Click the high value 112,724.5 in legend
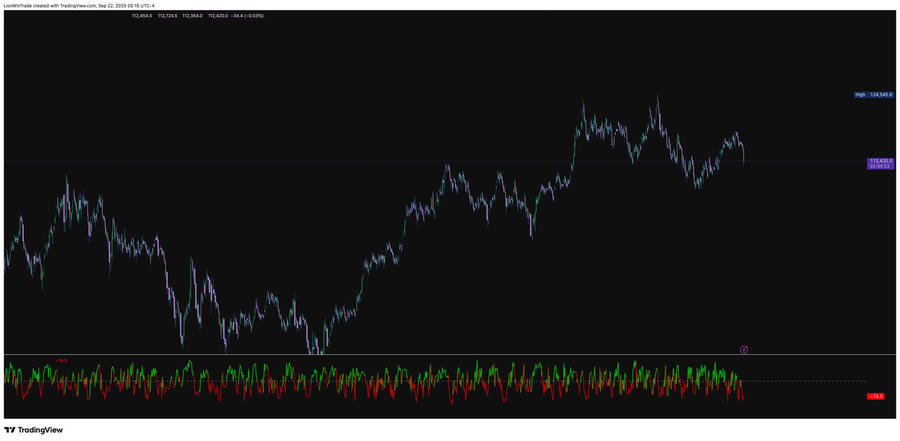 point(167,15)
